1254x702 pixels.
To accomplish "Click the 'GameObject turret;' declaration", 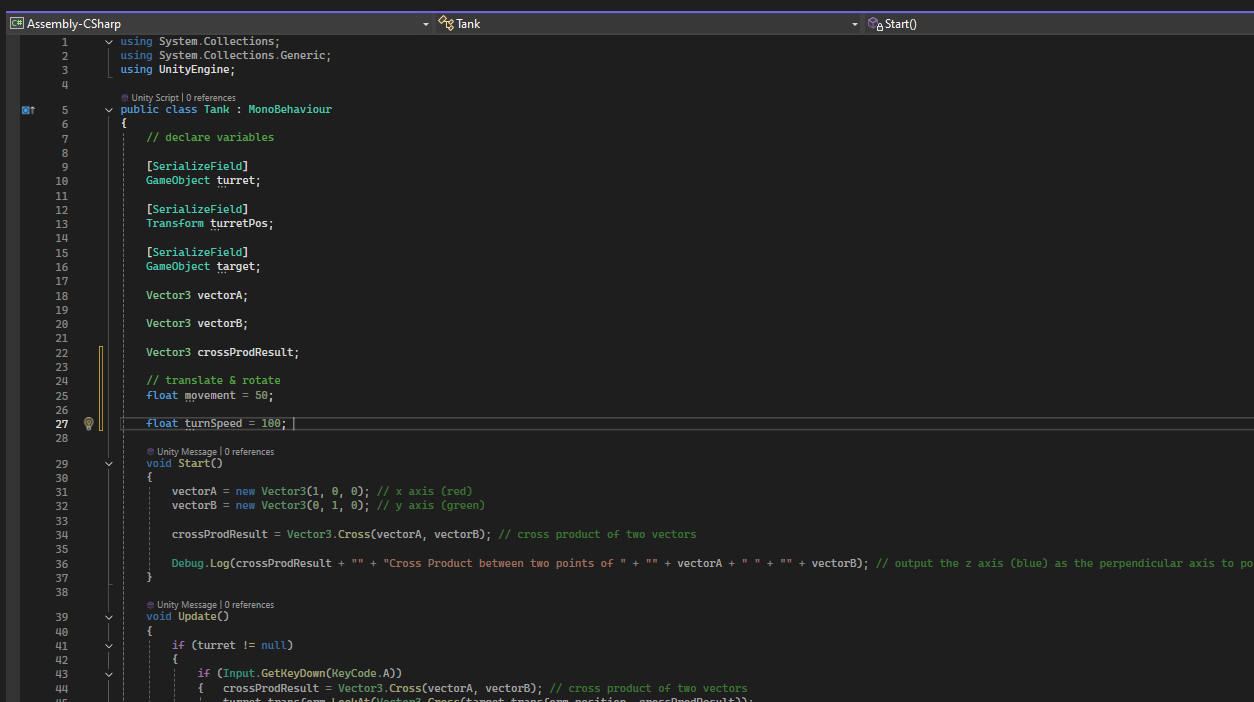I will (x=203, y=181).
